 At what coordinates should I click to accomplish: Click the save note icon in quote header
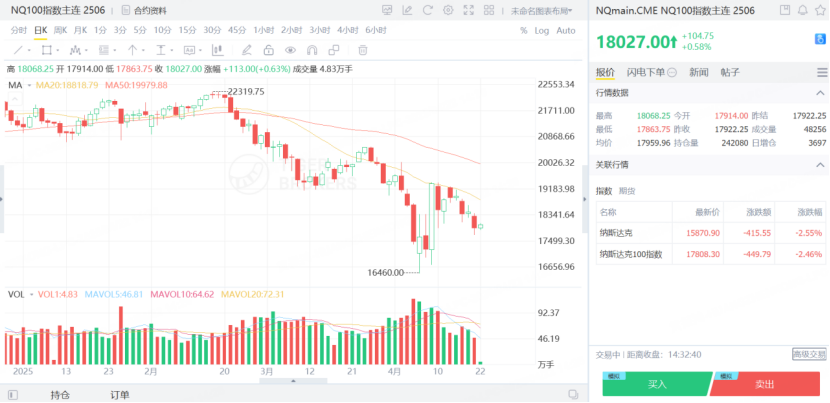(x=785, y=10)
